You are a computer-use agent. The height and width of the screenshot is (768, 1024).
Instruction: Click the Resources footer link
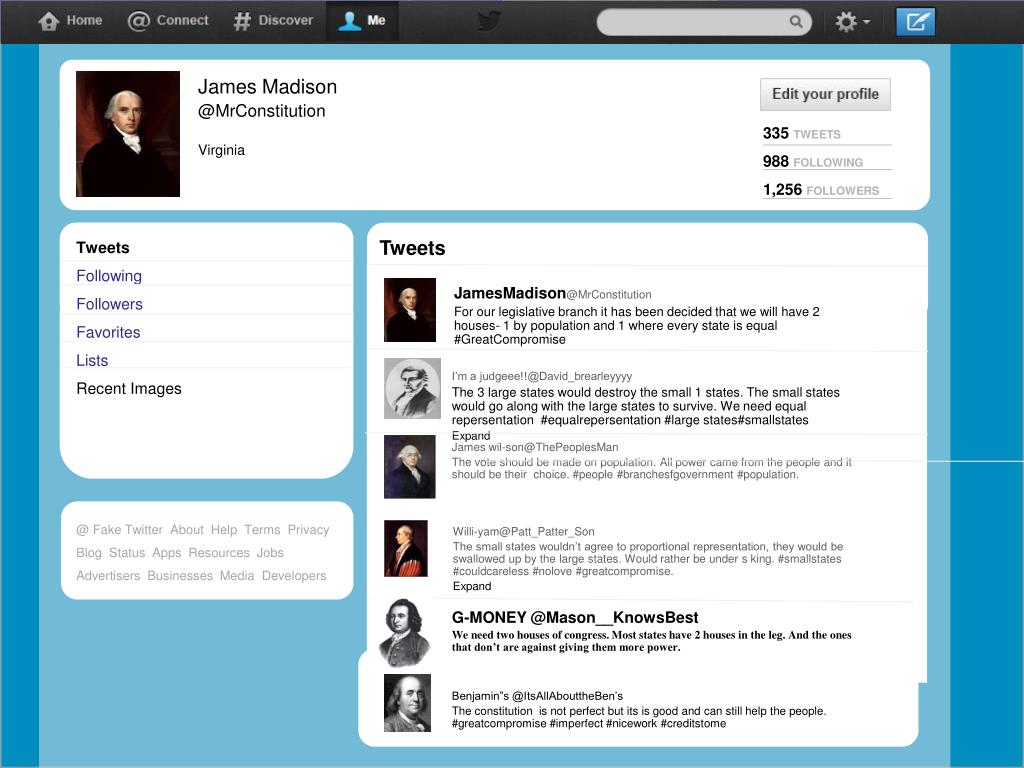coord(219,552)
